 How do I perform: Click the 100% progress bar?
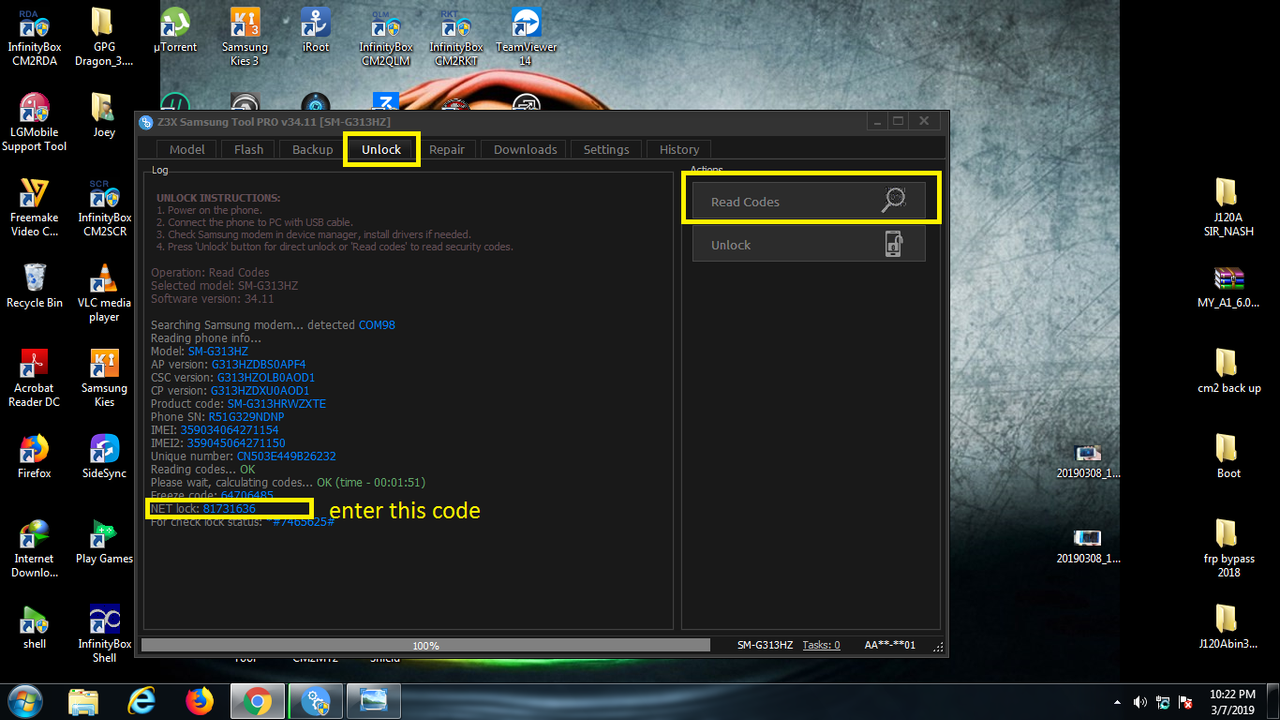pyautogui.click(x=426, y=645)
